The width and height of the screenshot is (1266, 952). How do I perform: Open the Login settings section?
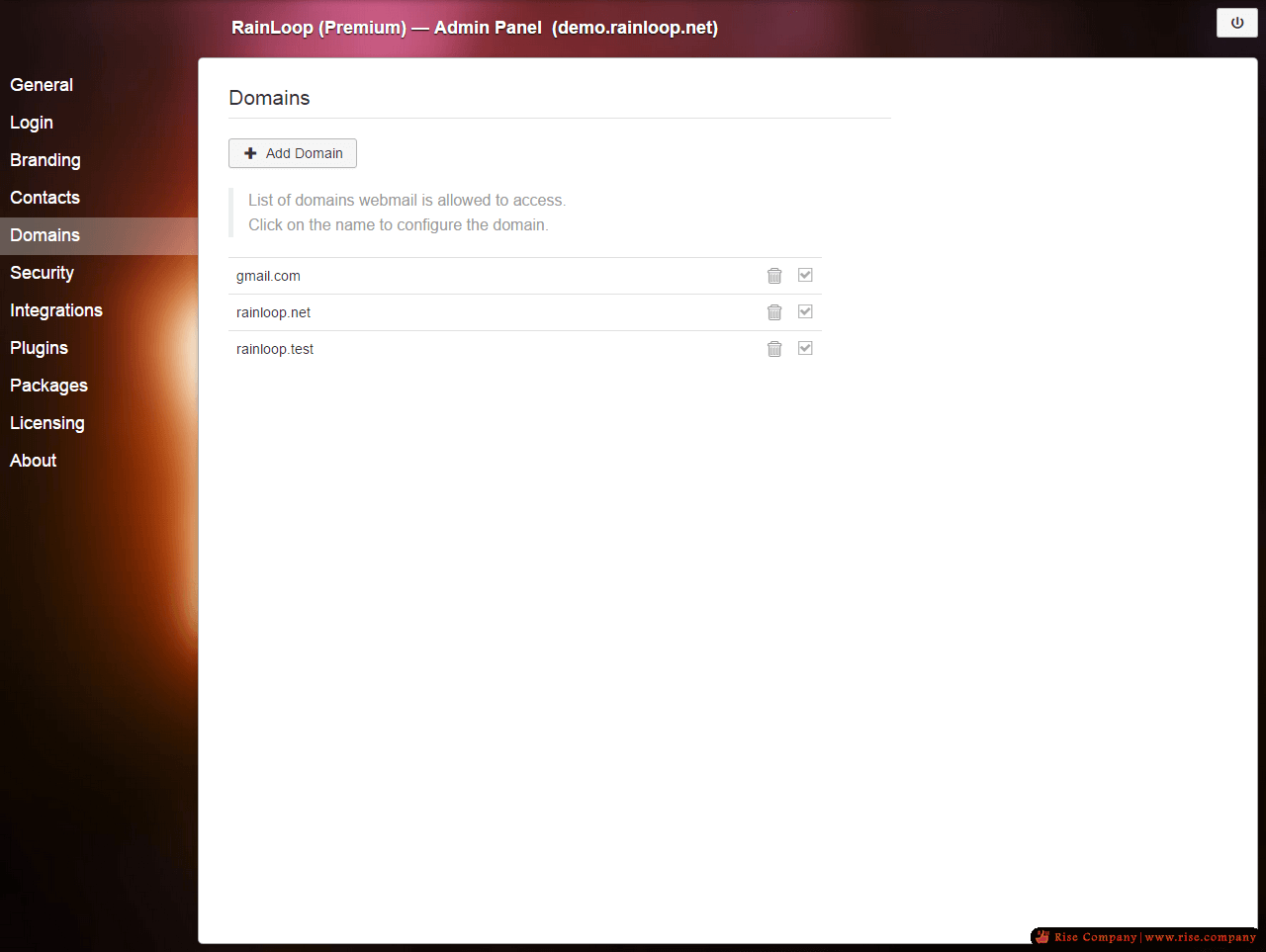[99, 123]
